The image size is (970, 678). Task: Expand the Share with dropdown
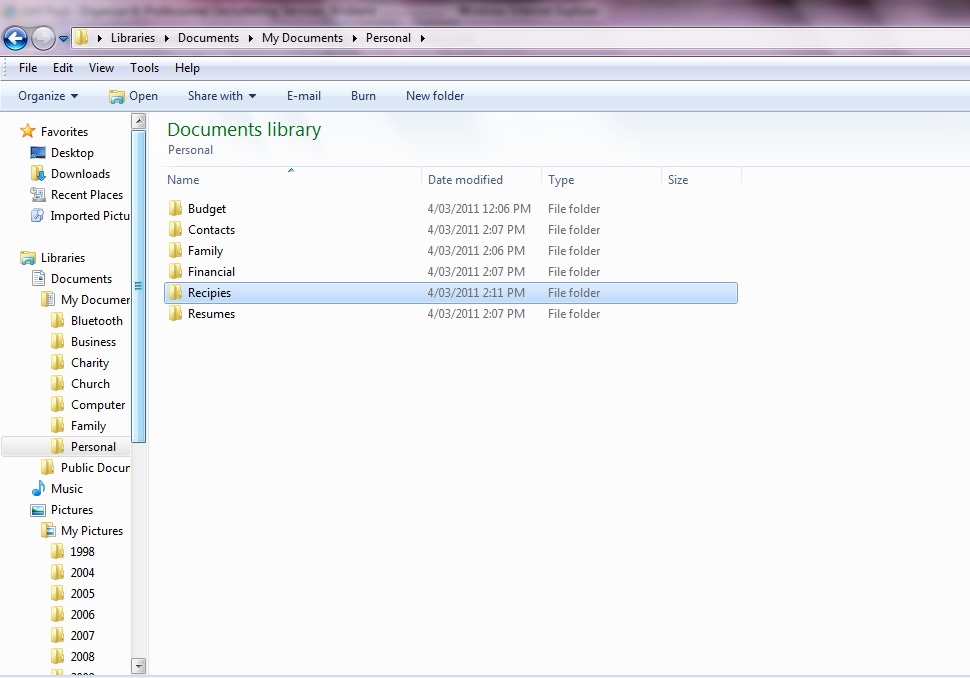[222, 96]
